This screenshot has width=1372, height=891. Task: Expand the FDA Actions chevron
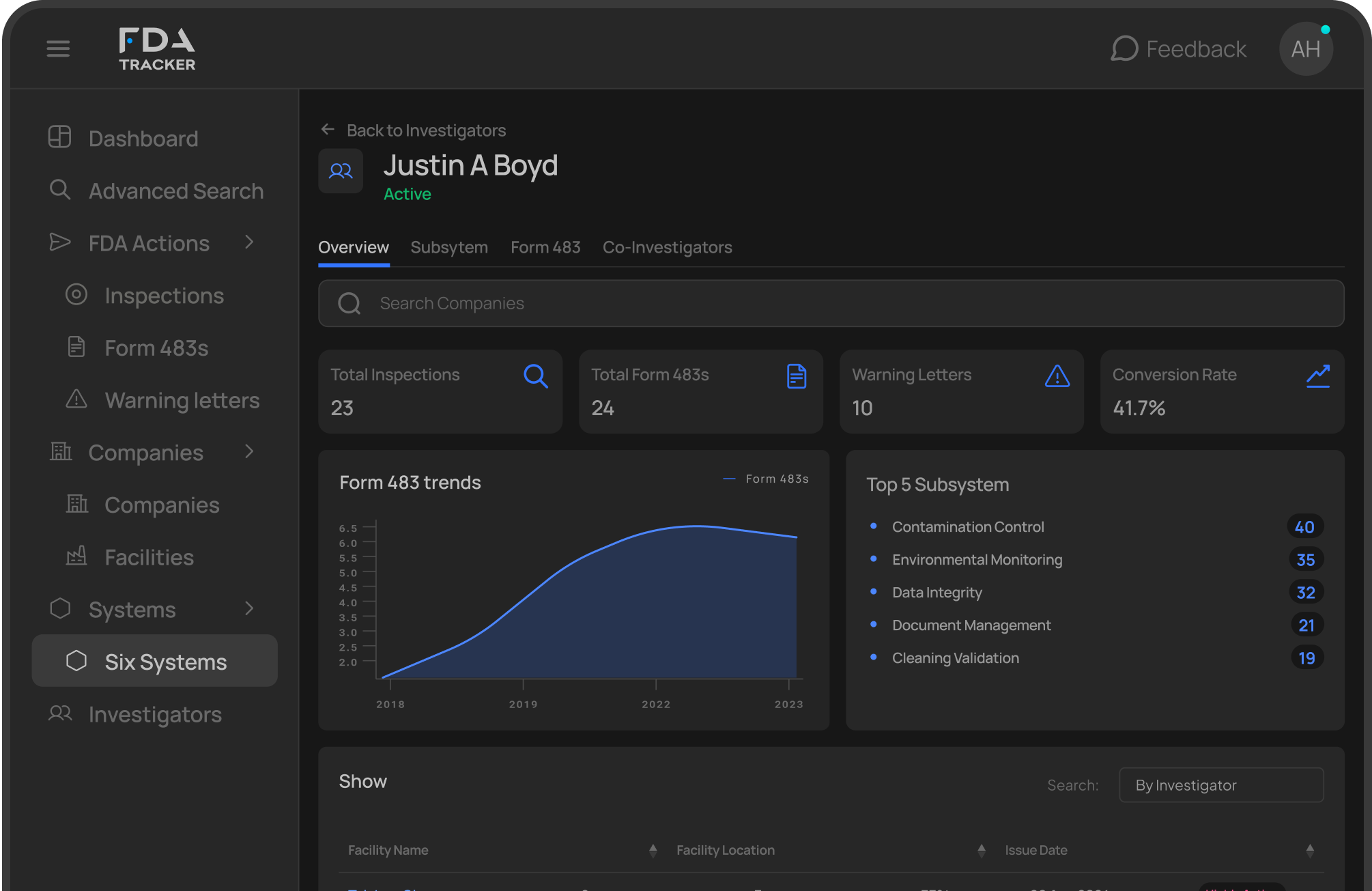(x=249, y=242)
